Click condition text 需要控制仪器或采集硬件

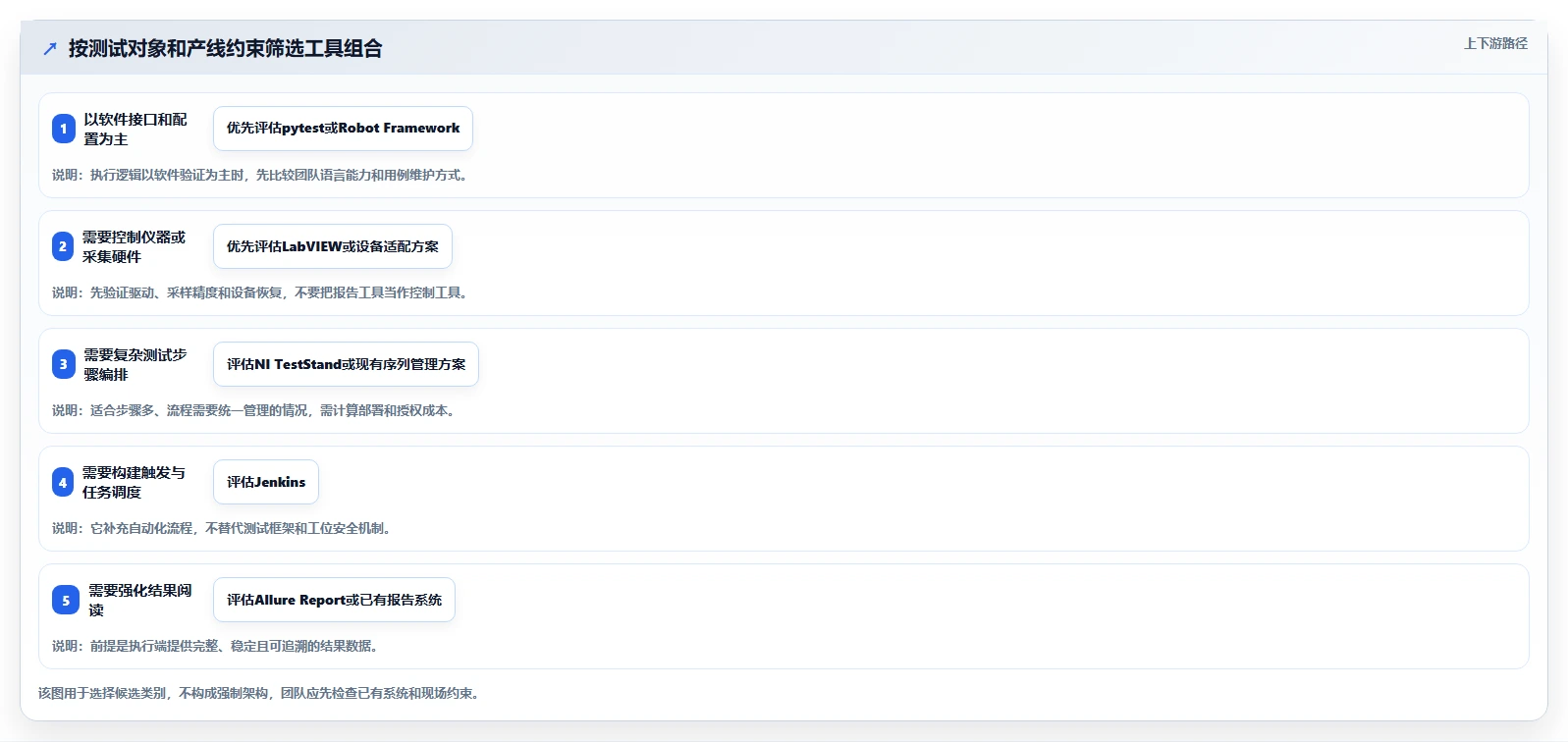pyautogui.click(x=135, y=246)
